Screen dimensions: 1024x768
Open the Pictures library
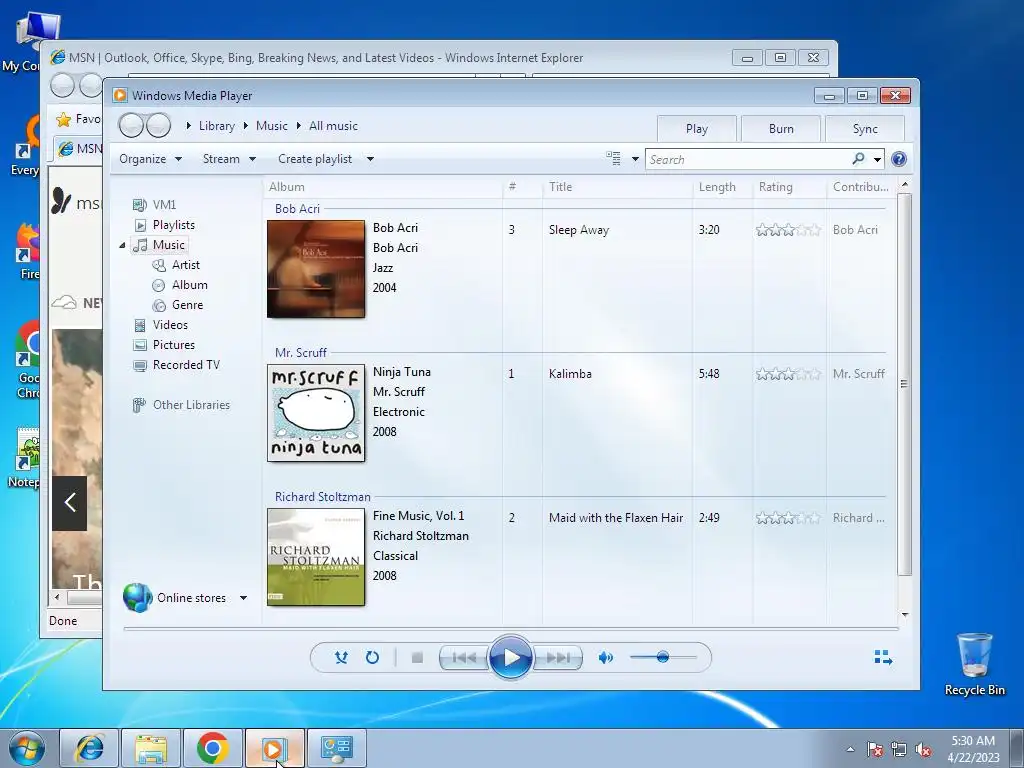pos(164,345)
